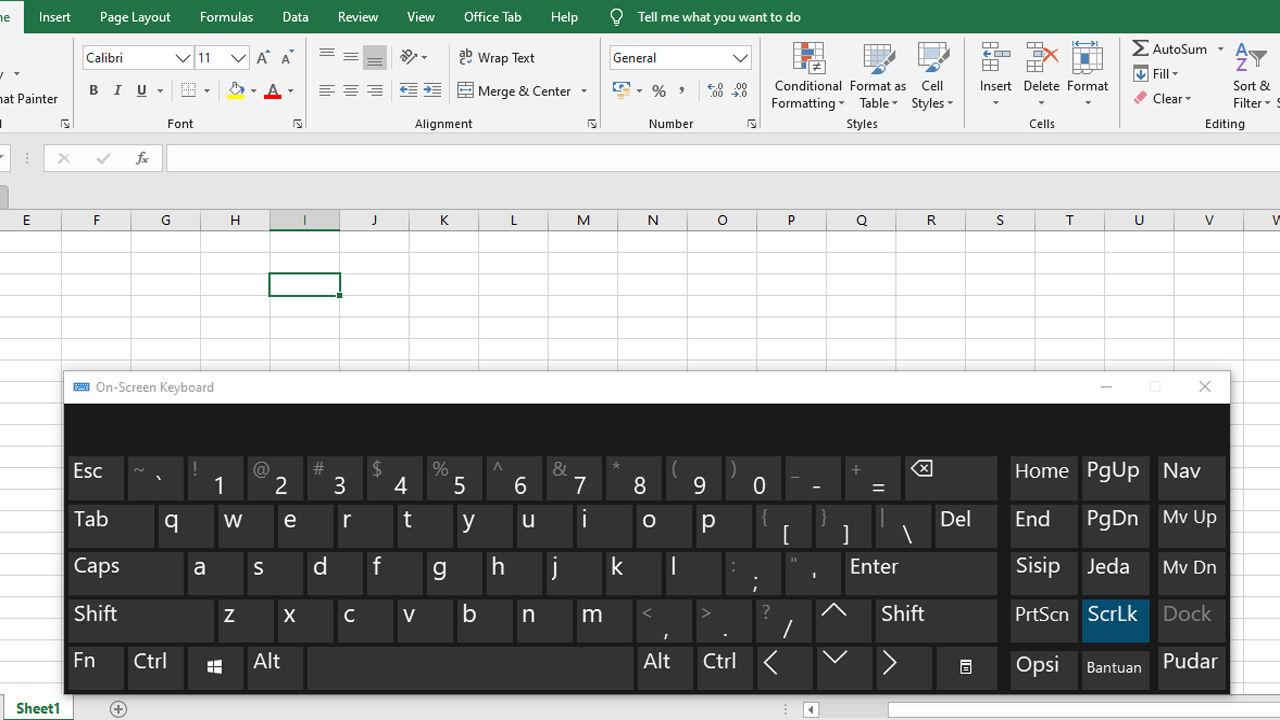This screenshot has height=720, width=1280.
Task: Open font size dropdown
Action: (238, 58)
